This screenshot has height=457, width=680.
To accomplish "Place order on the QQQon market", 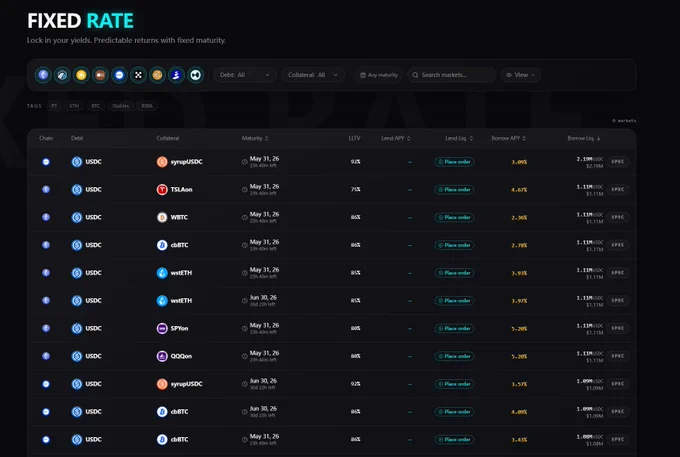I will click(x=454, y=356).
